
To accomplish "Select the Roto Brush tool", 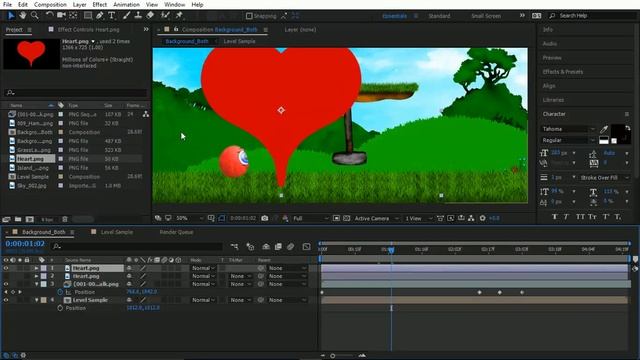I will tap(165, 16).
